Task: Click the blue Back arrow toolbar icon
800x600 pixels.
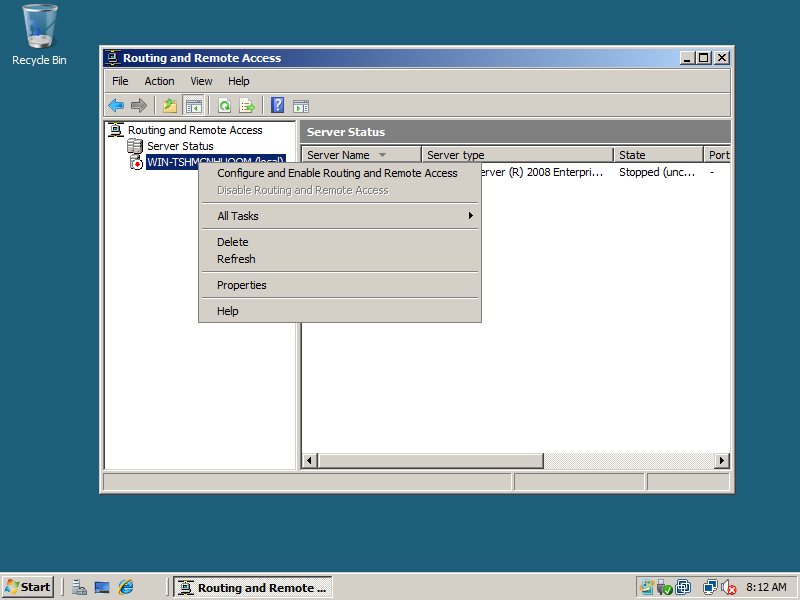Action: (x=116, y=106)
